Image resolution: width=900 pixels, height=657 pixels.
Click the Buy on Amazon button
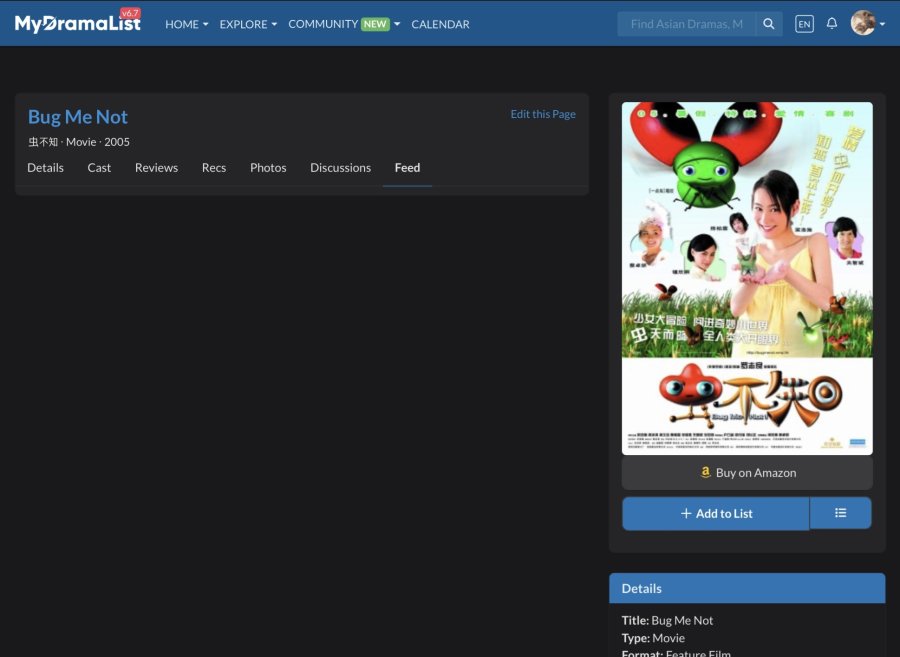[747, 473]
